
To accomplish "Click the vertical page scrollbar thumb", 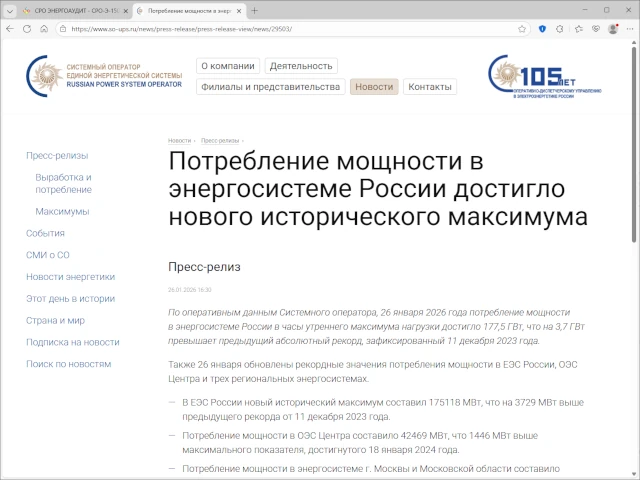I will (x=634, y=144).
